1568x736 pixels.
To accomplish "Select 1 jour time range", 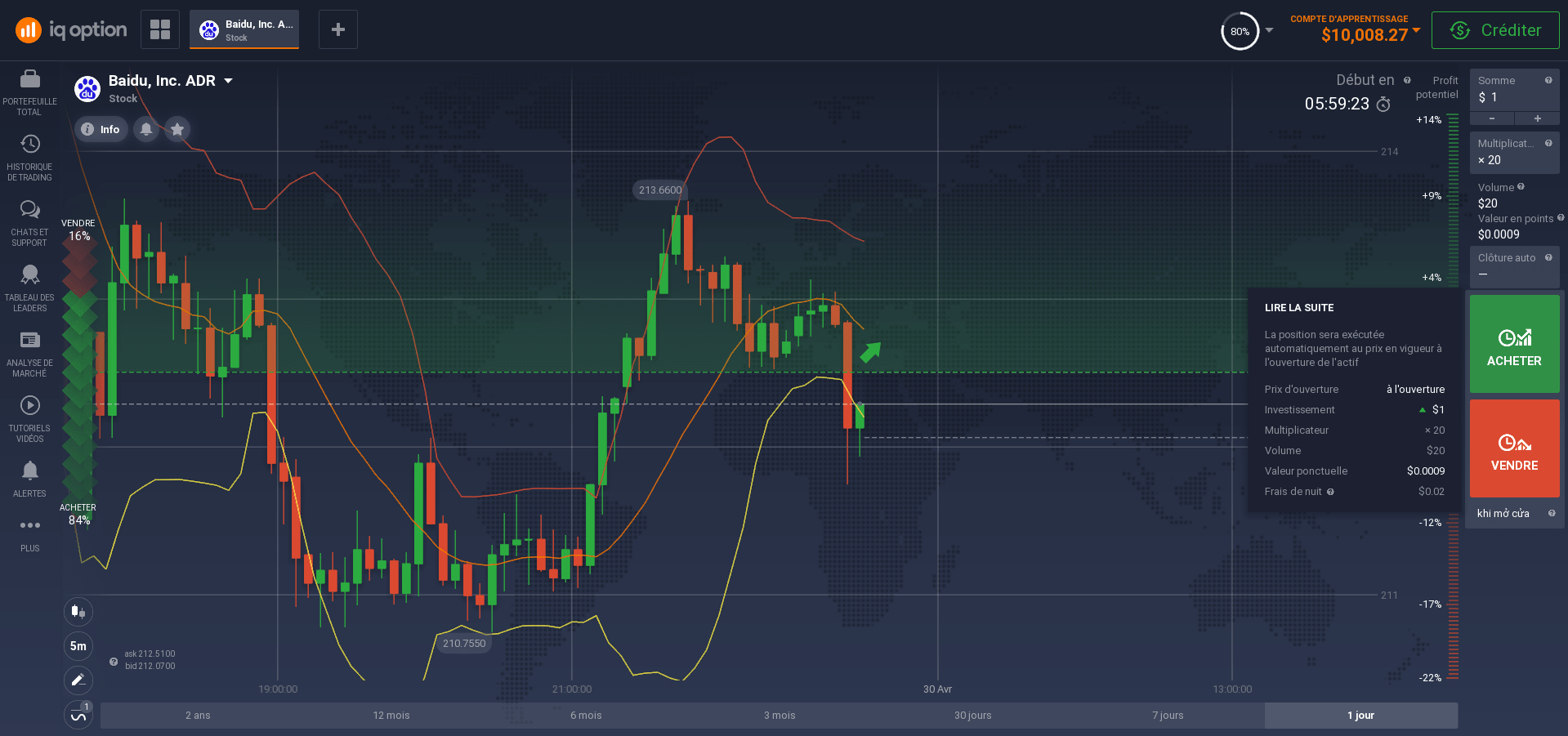I will pyautogui.click(x=1361, y=716).
